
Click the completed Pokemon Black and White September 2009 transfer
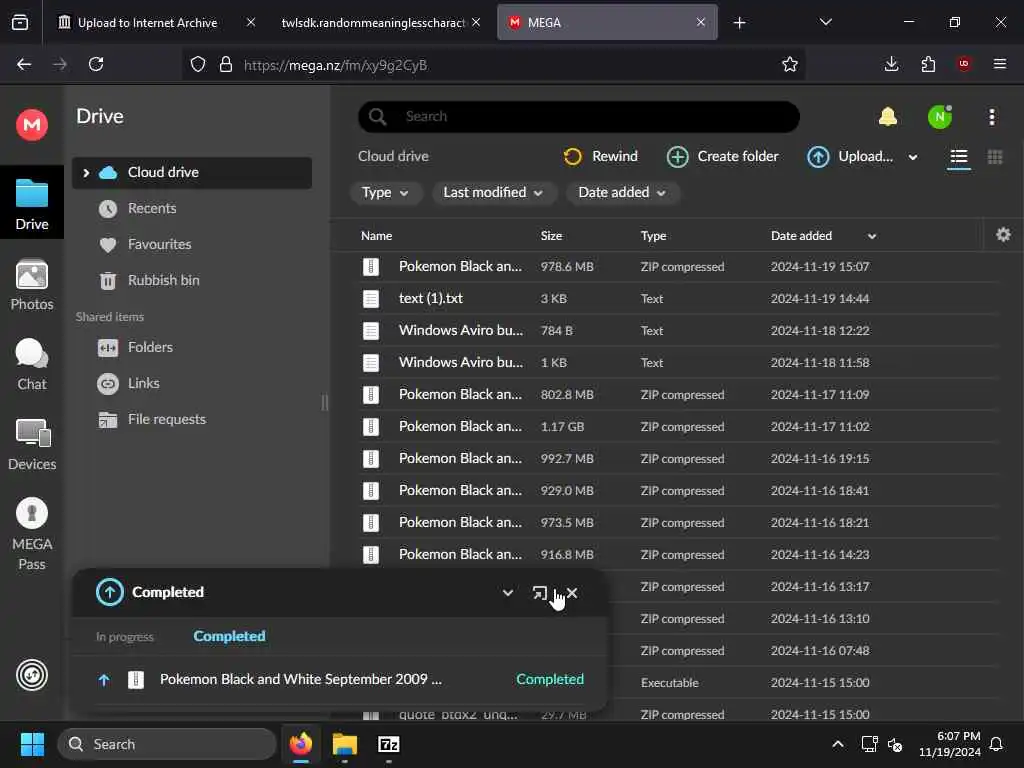point(340,679)
